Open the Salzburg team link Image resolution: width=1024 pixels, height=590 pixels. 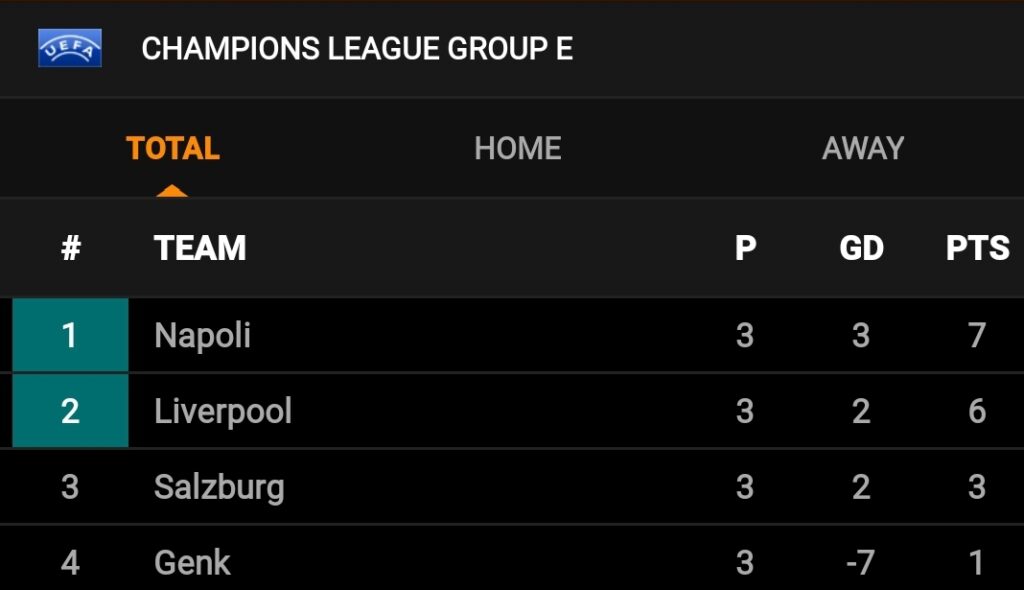tap(219, 487)
